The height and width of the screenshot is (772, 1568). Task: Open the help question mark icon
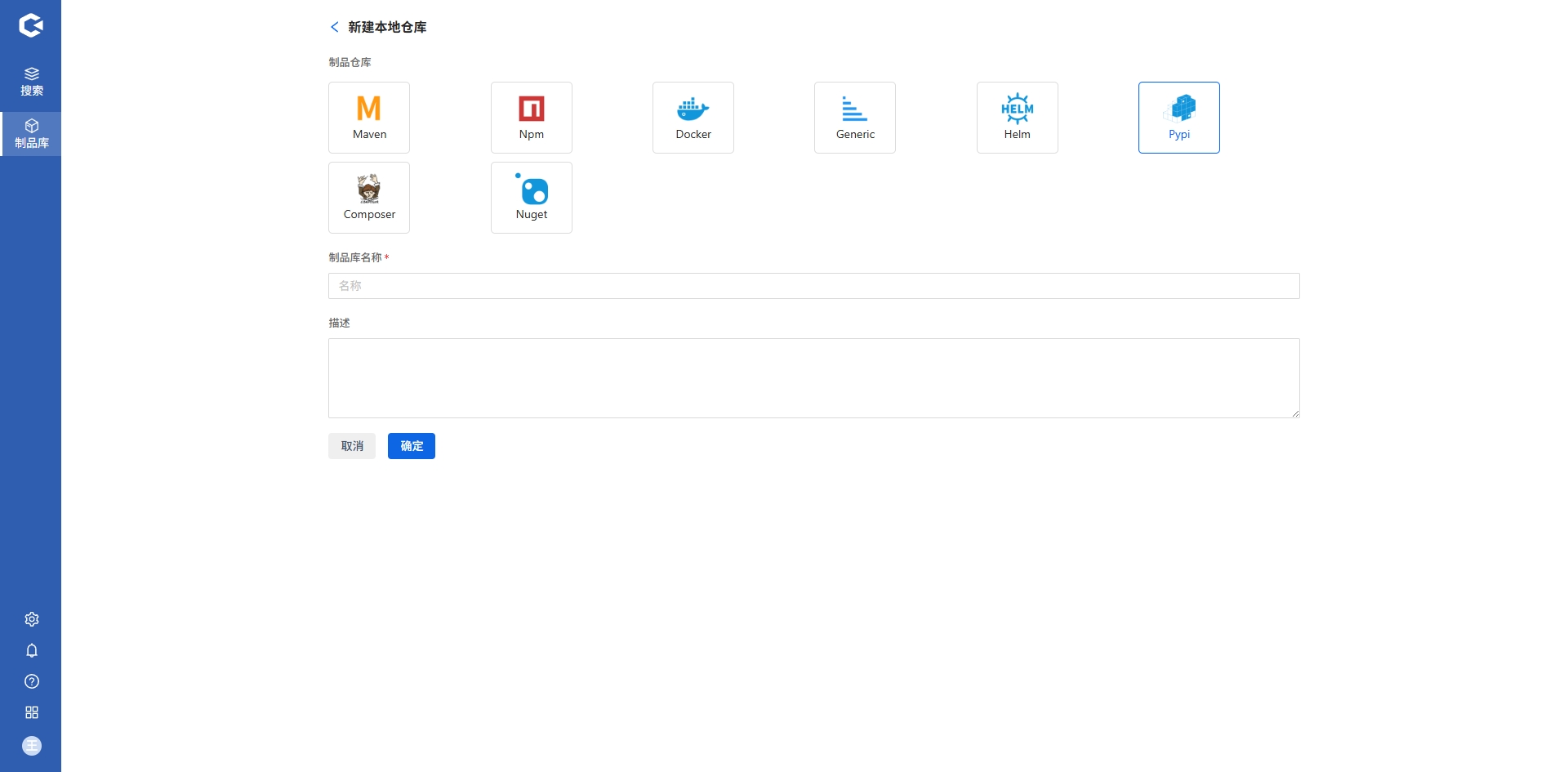click(x=32, y=681)
